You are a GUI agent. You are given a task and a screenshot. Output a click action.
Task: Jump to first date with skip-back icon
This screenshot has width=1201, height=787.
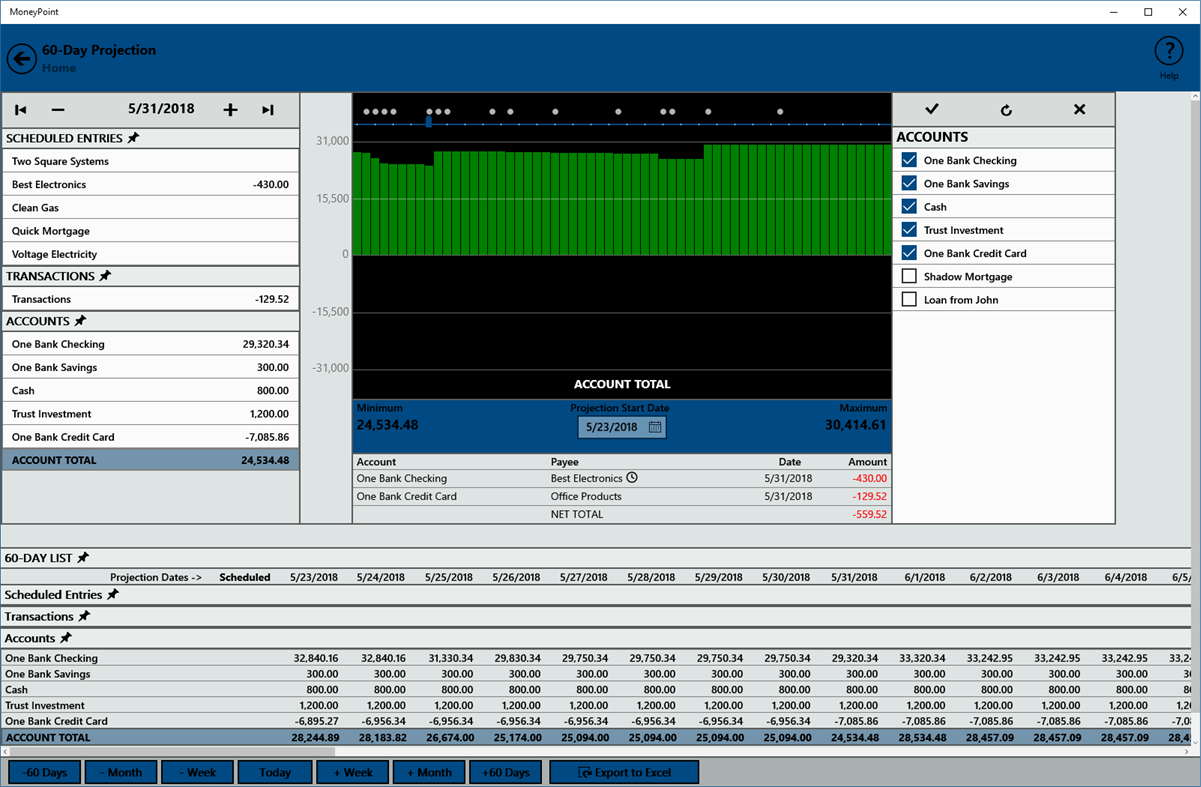(19, 110)
